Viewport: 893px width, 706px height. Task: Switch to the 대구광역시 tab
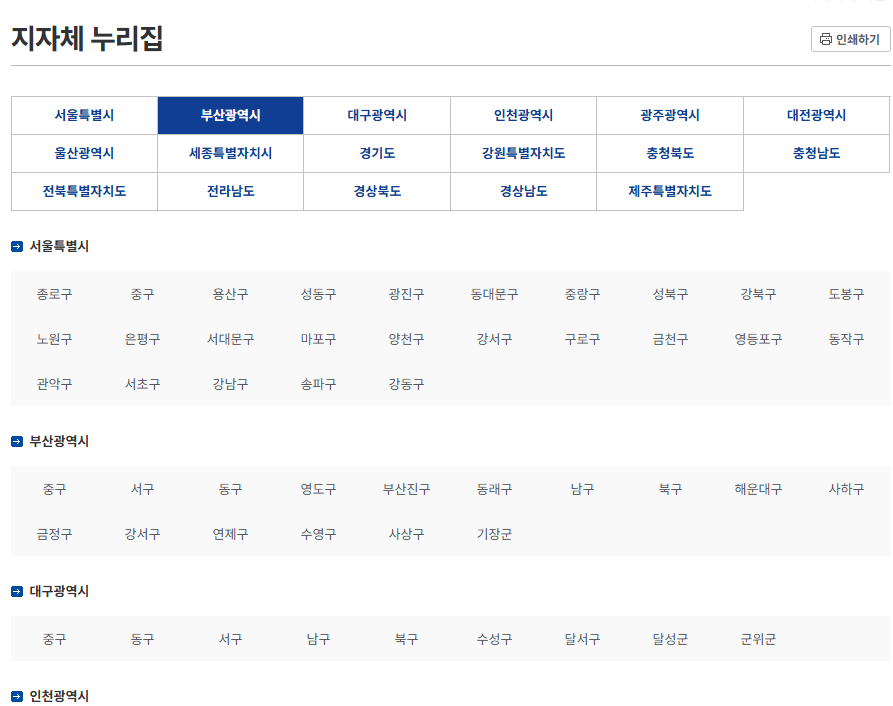click(377, 116)
